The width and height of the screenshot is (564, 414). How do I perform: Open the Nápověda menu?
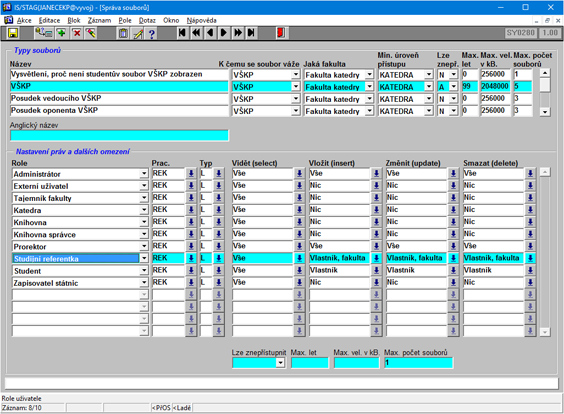tap(201, 21)
